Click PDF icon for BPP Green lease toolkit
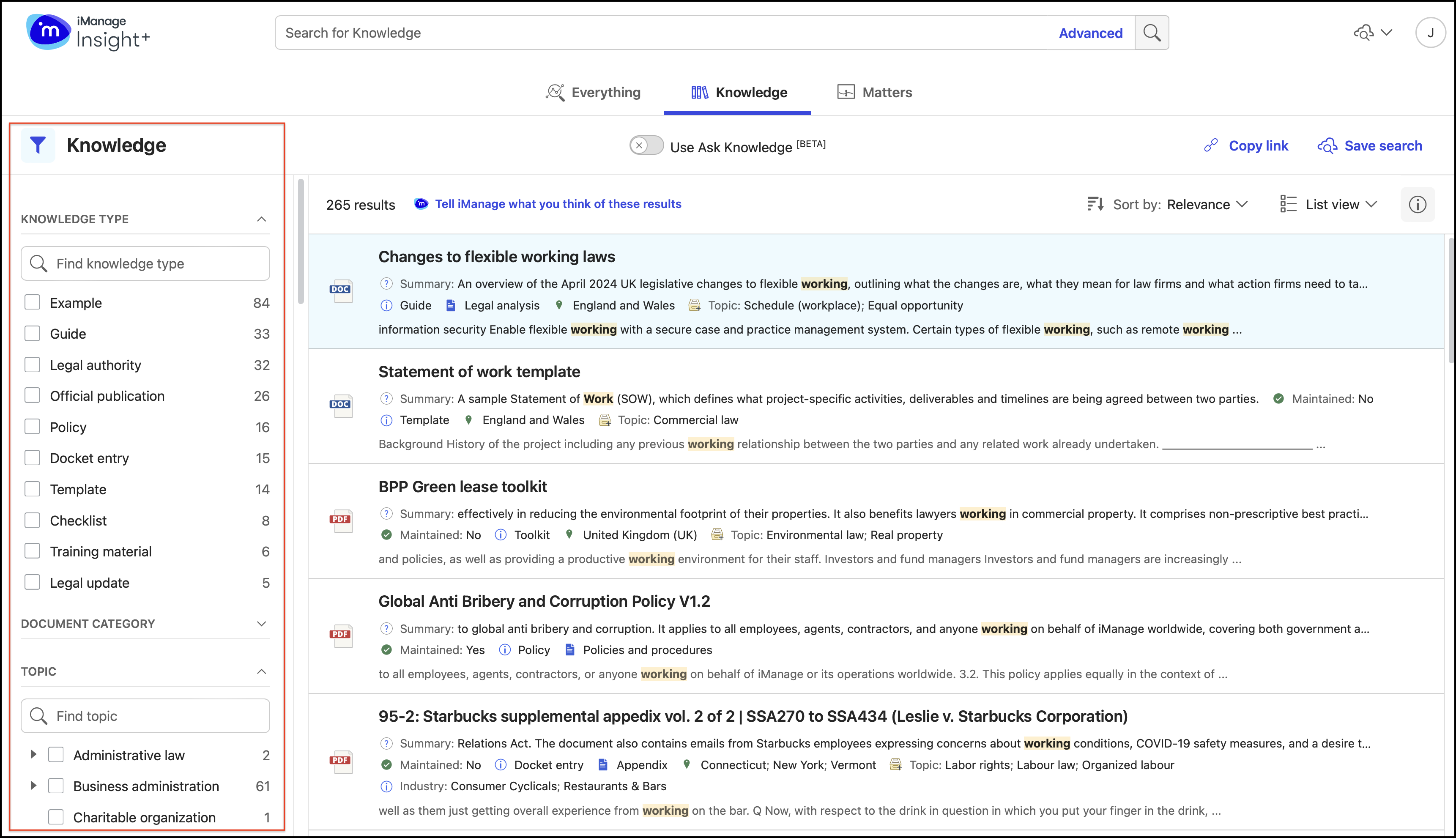The width and height of the screenshot is (1456, 838). pos(341,521)
